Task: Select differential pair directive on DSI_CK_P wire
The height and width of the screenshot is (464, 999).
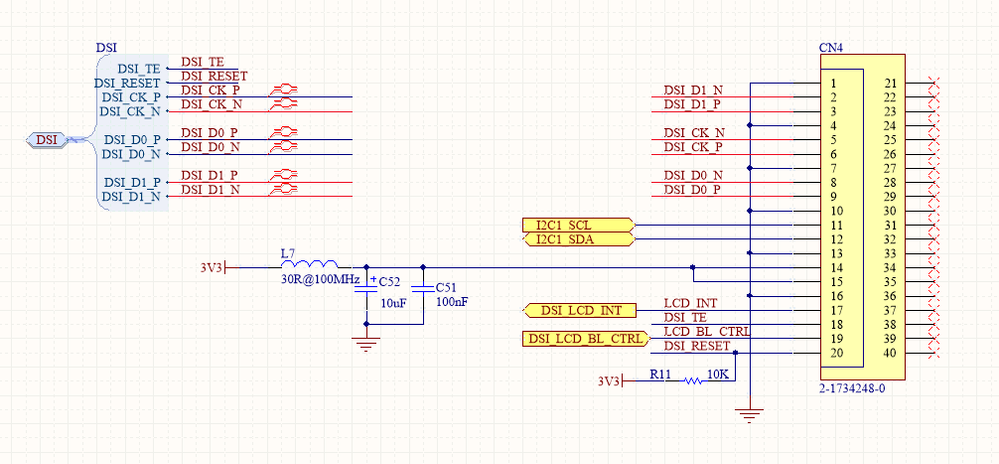Action: [x=284, y=90]
